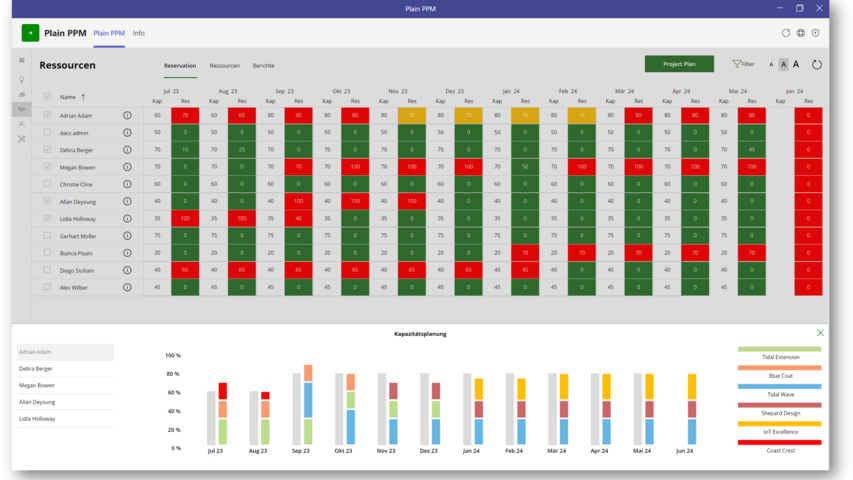Sort by Name column arrow
Viewport: 853px width, 480px height.
click(83, 97)
